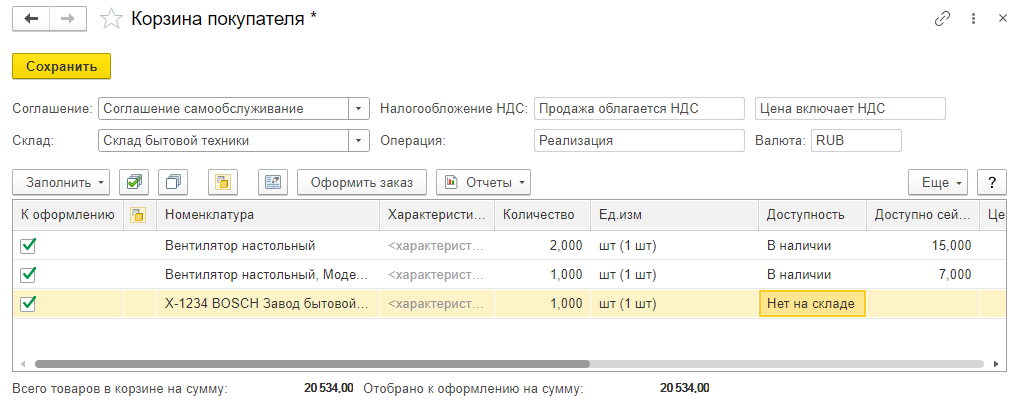
Task: Open the Еще menu
Action: [938, 182]
